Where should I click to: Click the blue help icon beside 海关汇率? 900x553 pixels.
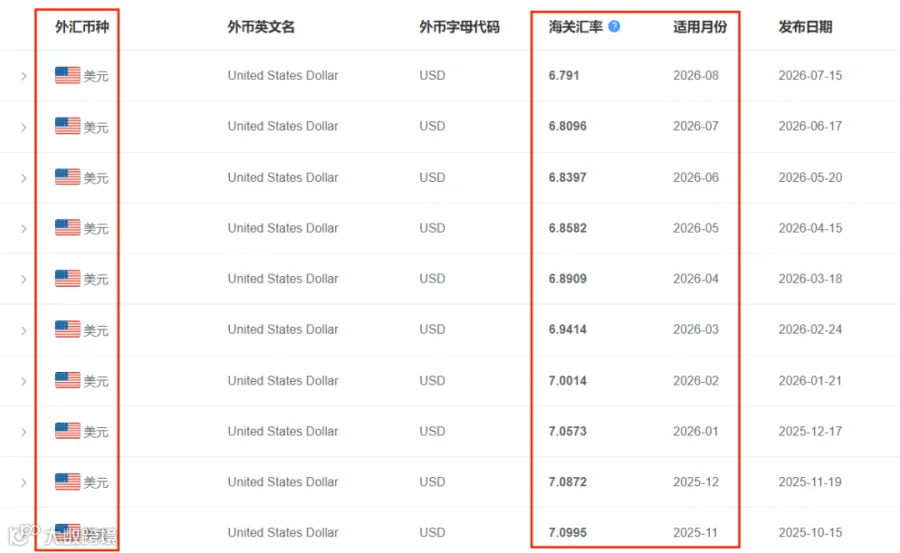click(614, 26)
